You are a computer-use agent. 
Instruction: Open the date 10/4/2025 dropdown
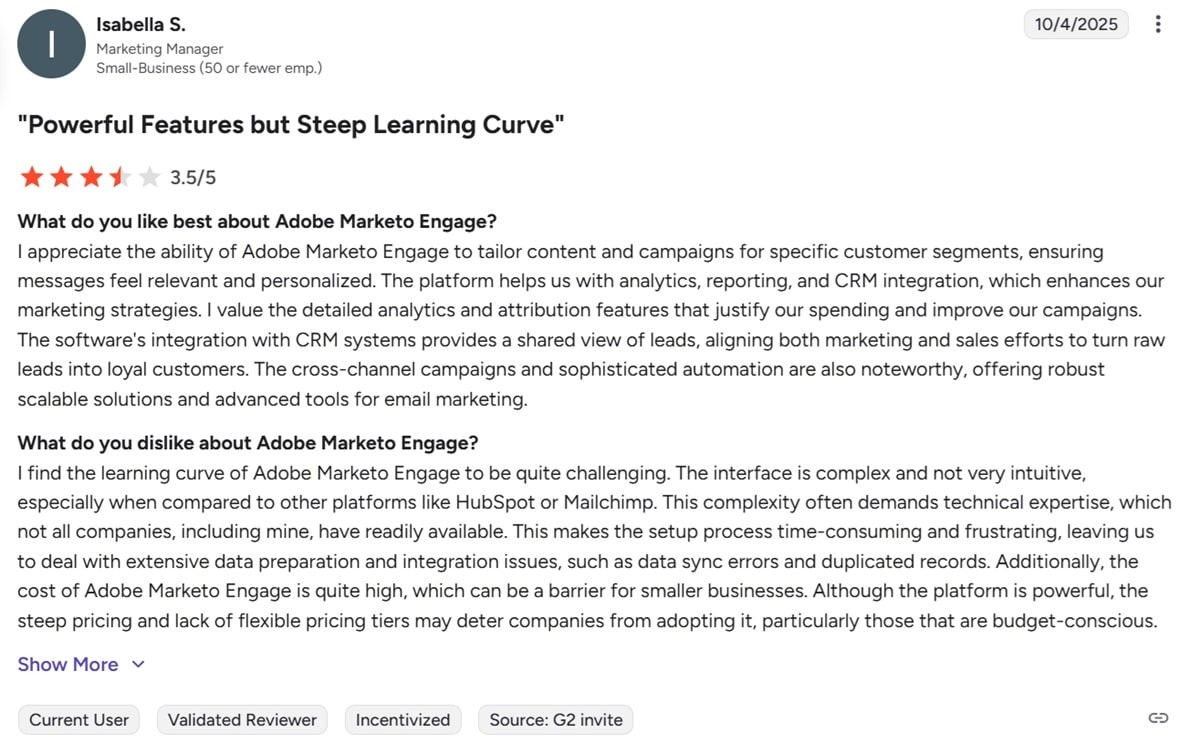(1076, 25)
